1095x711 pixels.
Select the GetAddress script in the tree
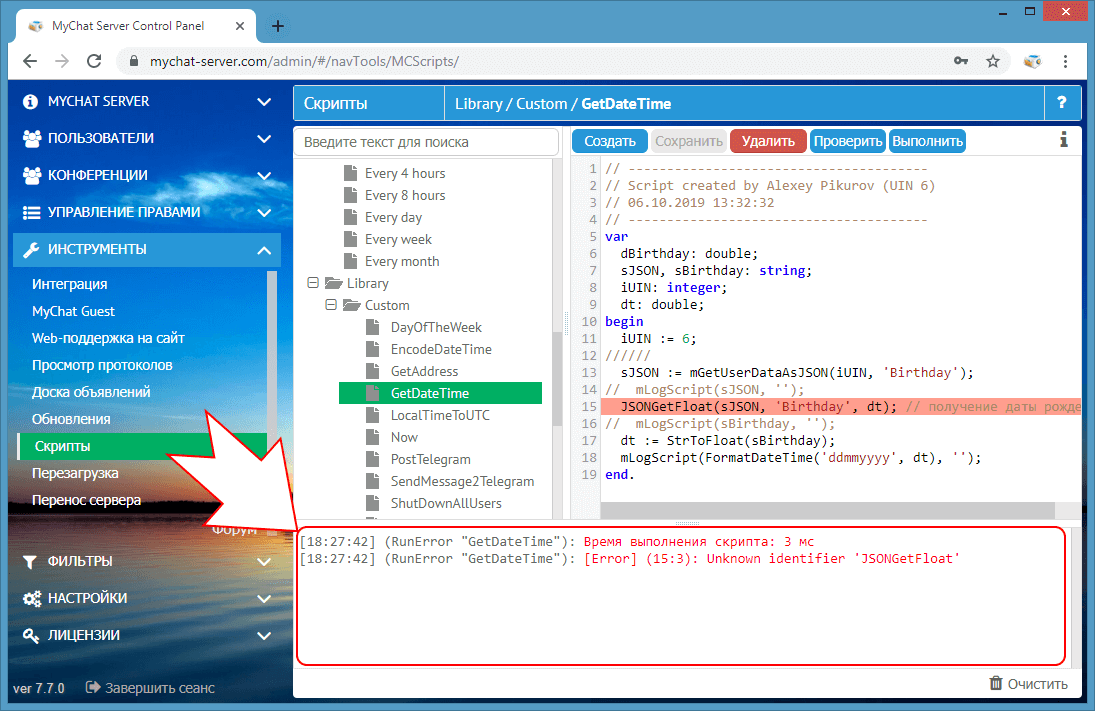[423, 371]
